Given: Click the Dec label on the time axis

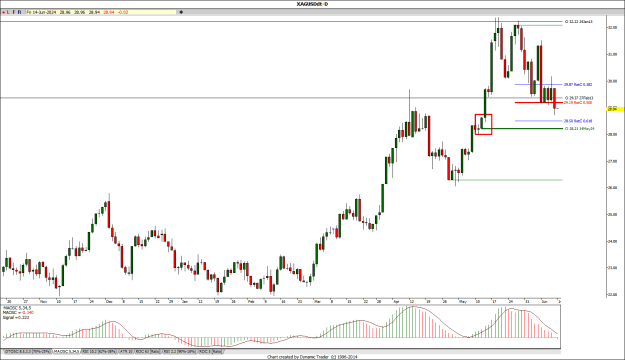Looking at the screenshot, I should (108, 302).
